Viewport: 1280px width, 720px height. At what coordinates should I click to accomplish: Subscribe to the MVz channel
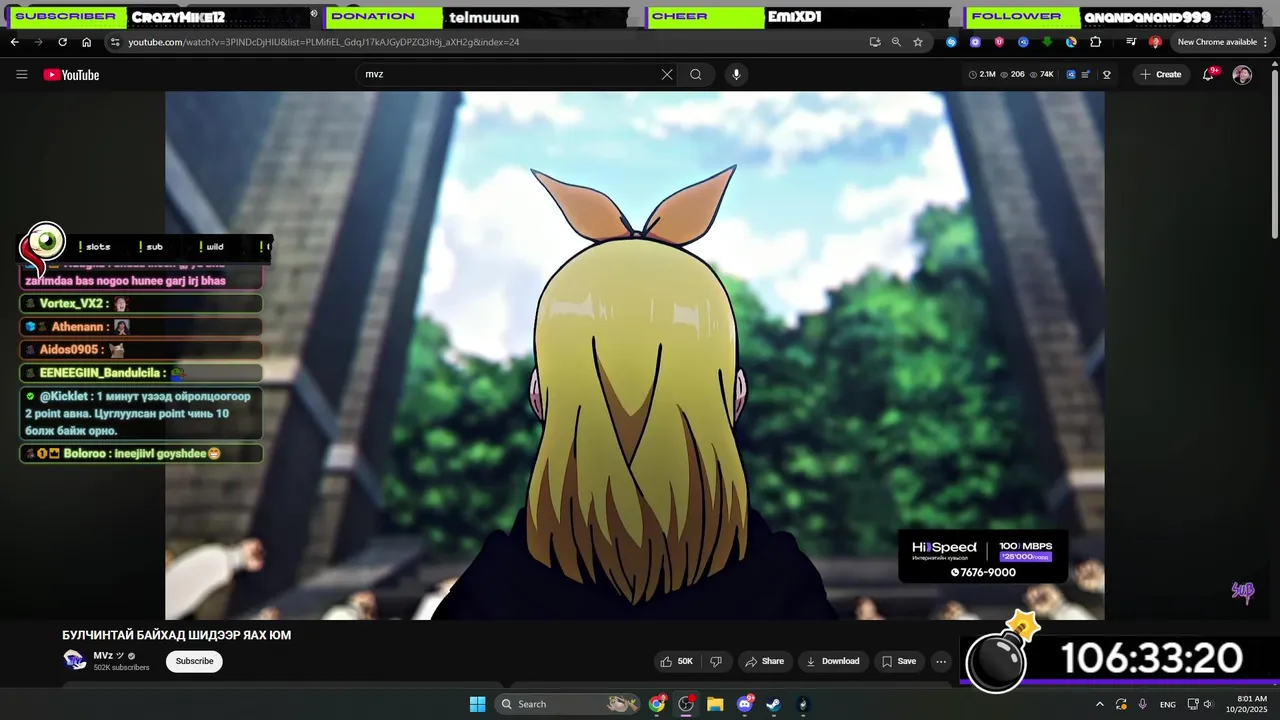(x=194, y=661)
